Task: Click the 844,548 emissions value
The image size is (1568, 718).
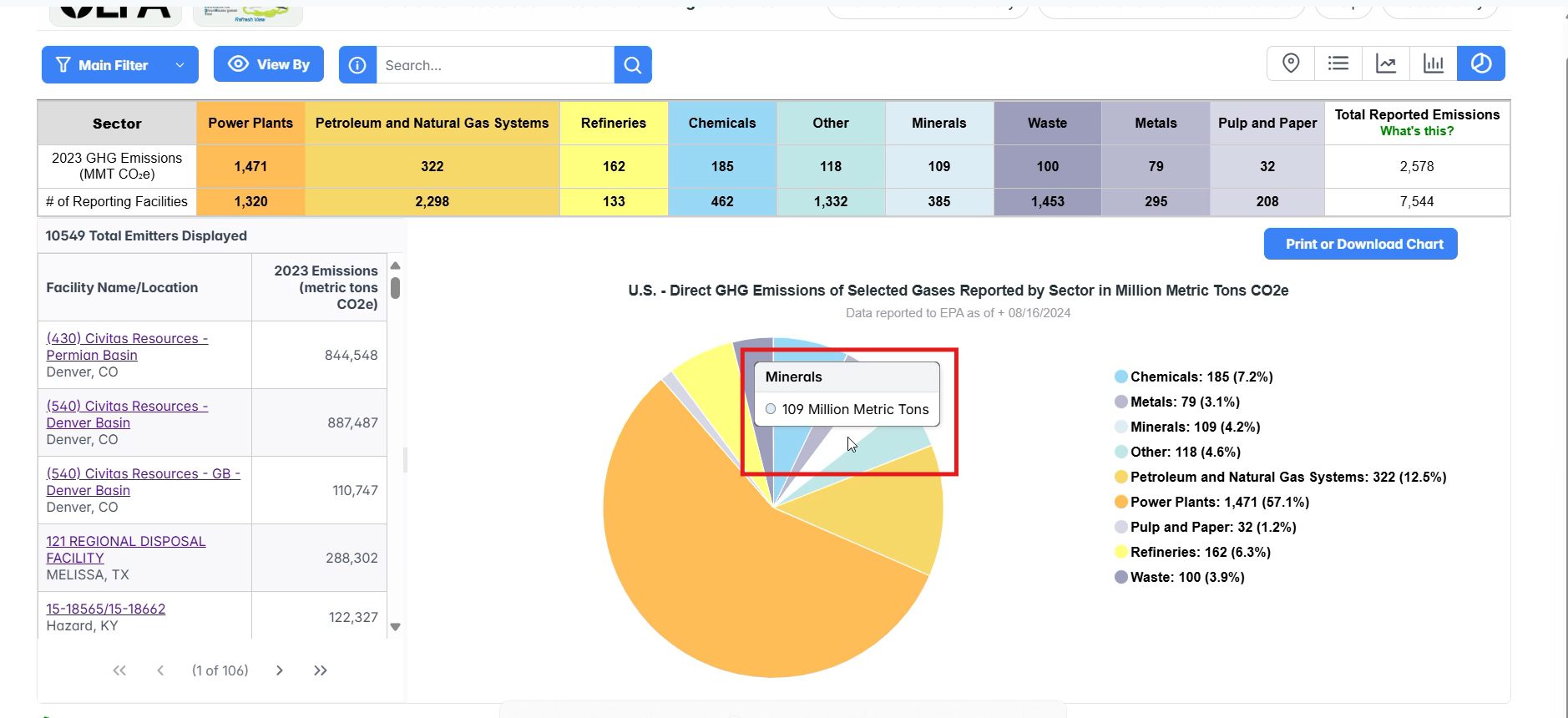Action: tap(351, 355)
